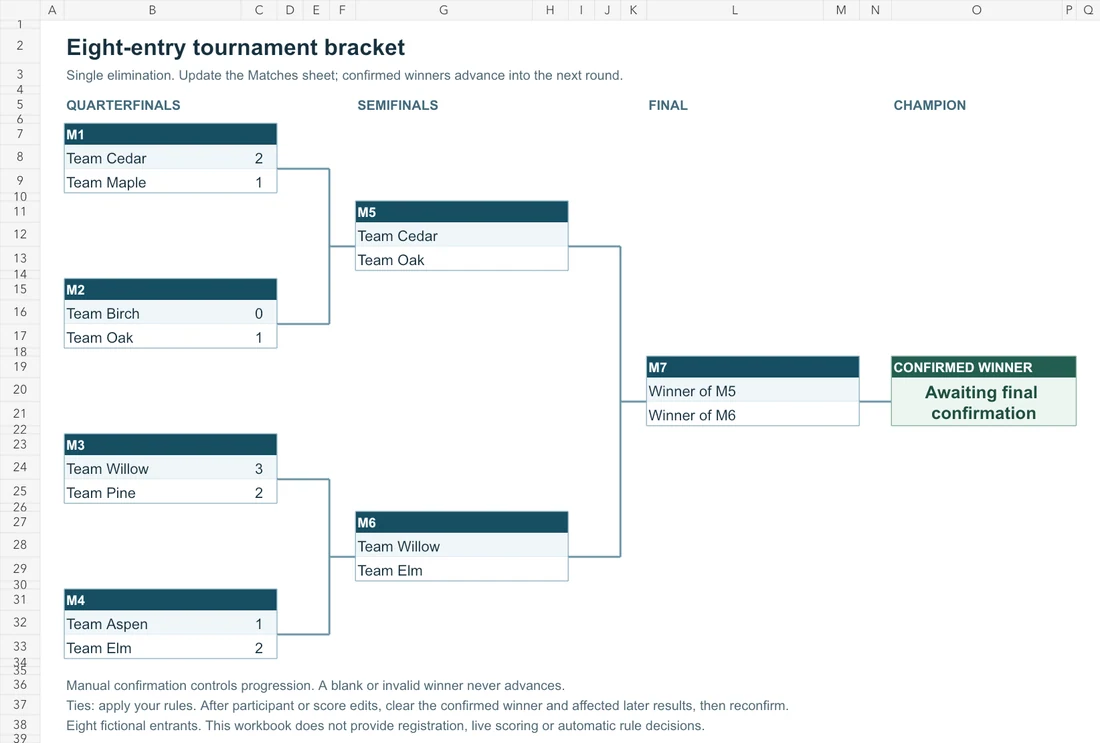Select the M4 match header
The width and height of the screenshot is (1100, 743).
coord(170,600)
